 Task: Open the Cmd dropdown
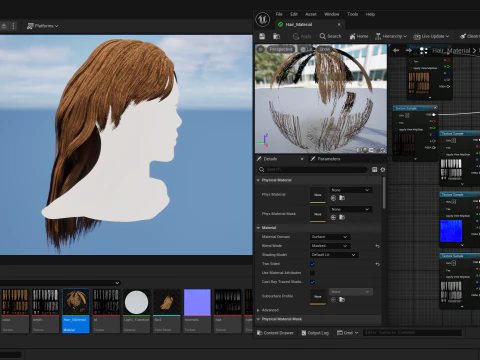347,333
